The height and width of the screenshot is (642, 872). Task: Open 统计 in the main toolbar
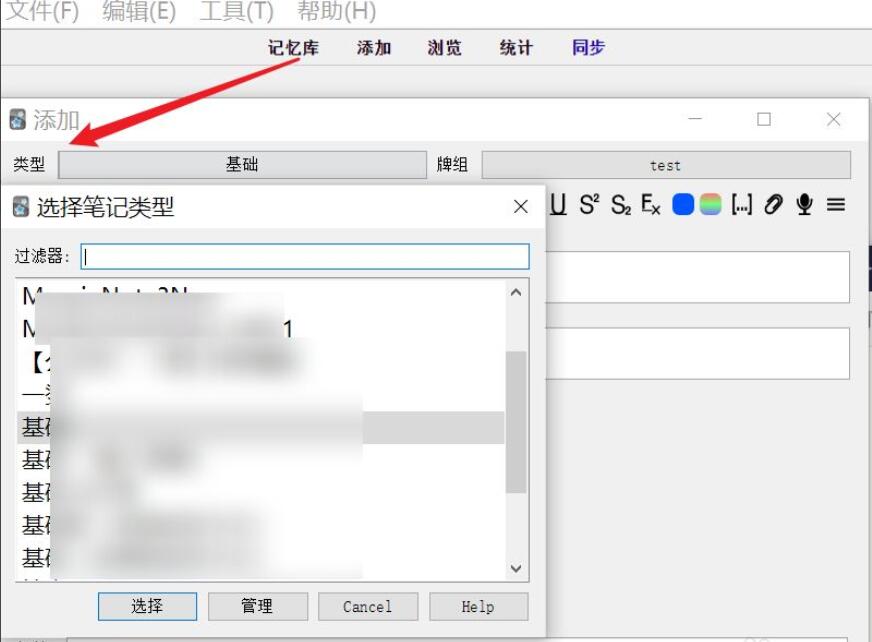tap(516, 48)
